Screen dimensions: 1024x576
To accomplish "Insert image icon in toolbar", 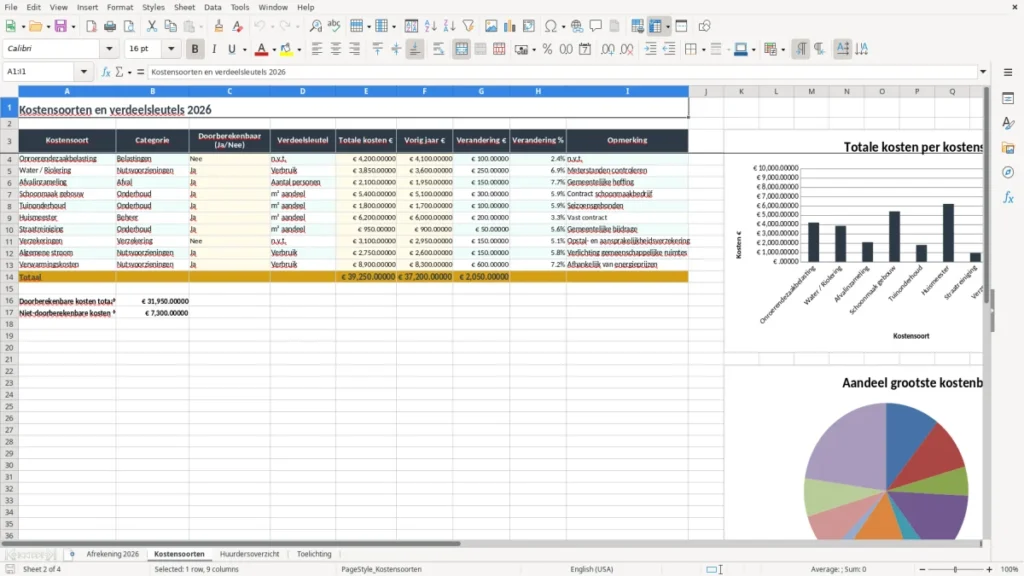I will click(491, 26).
